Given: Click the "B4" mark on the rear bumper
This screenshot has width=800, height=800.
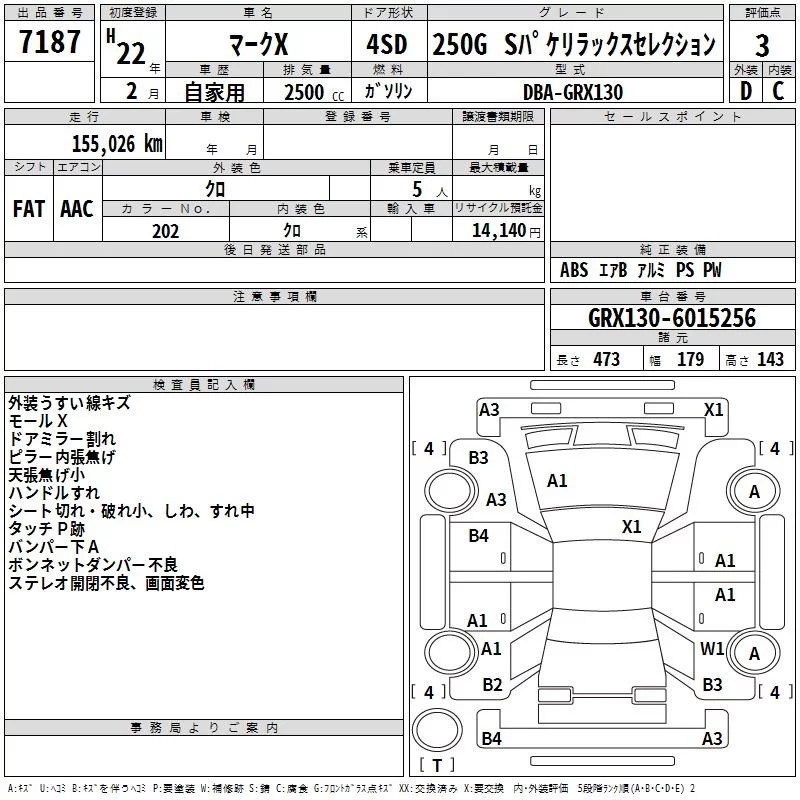Looking at the screenshot, I should tap(491, 738).
